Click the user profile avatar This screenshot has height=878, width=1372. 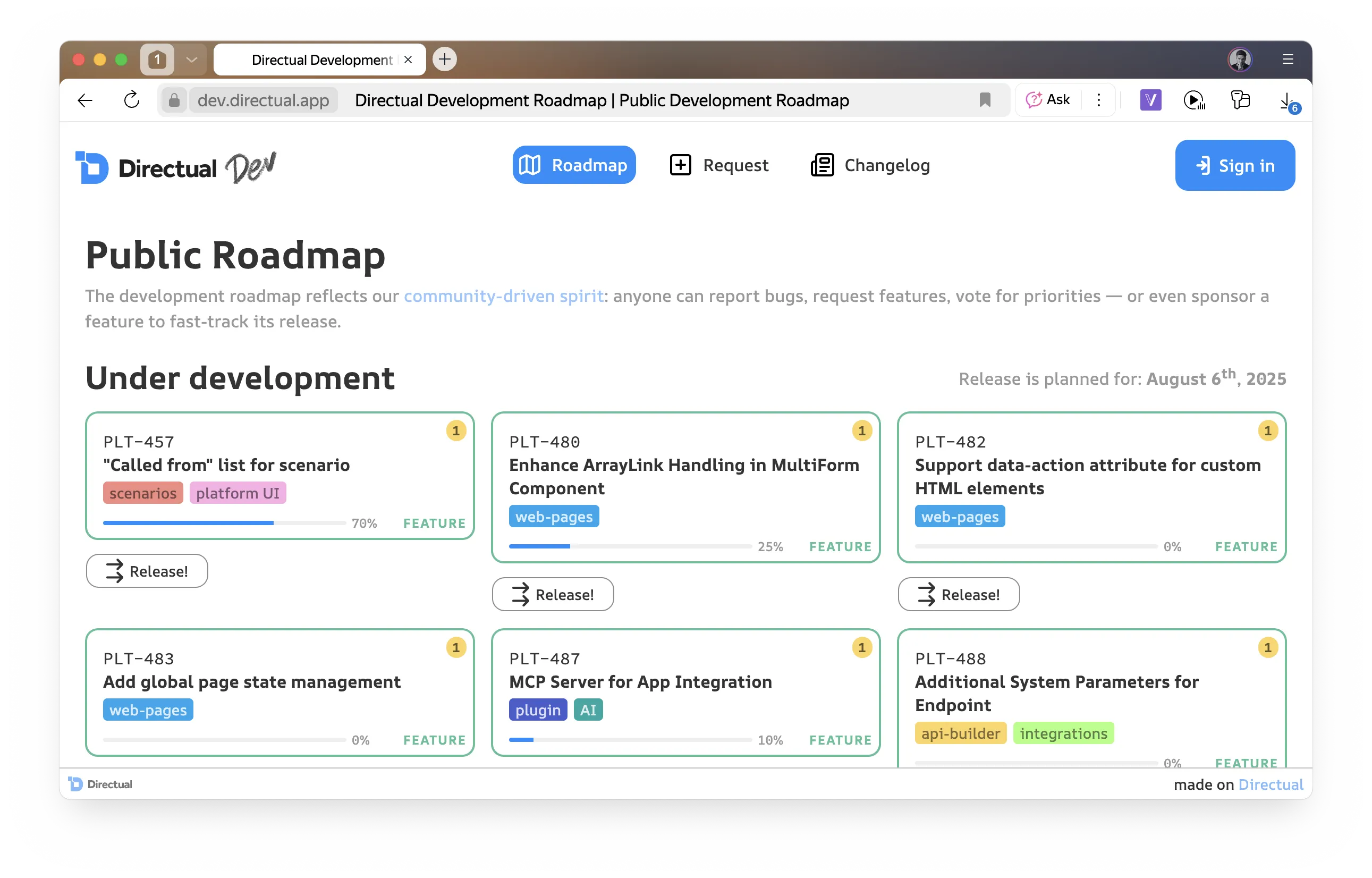click(1239, 60)
